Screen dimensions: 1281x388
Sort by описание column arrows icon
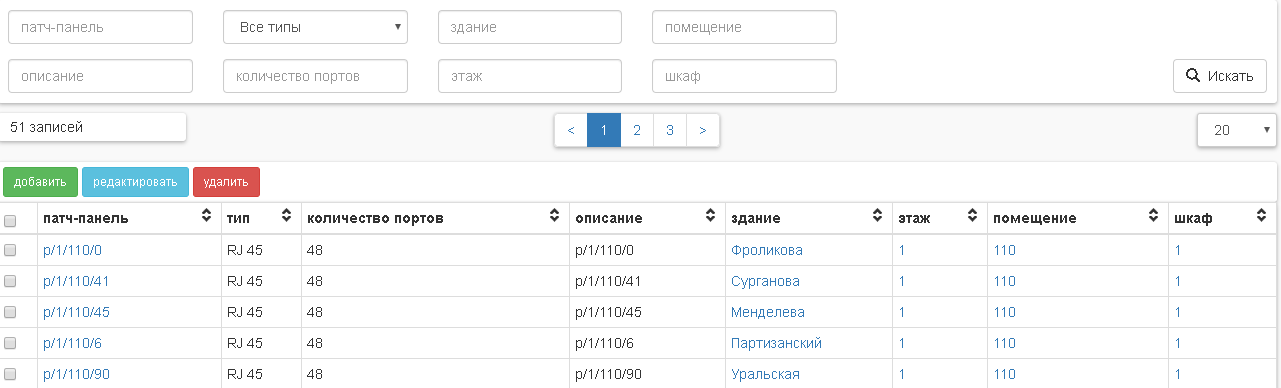710,216
